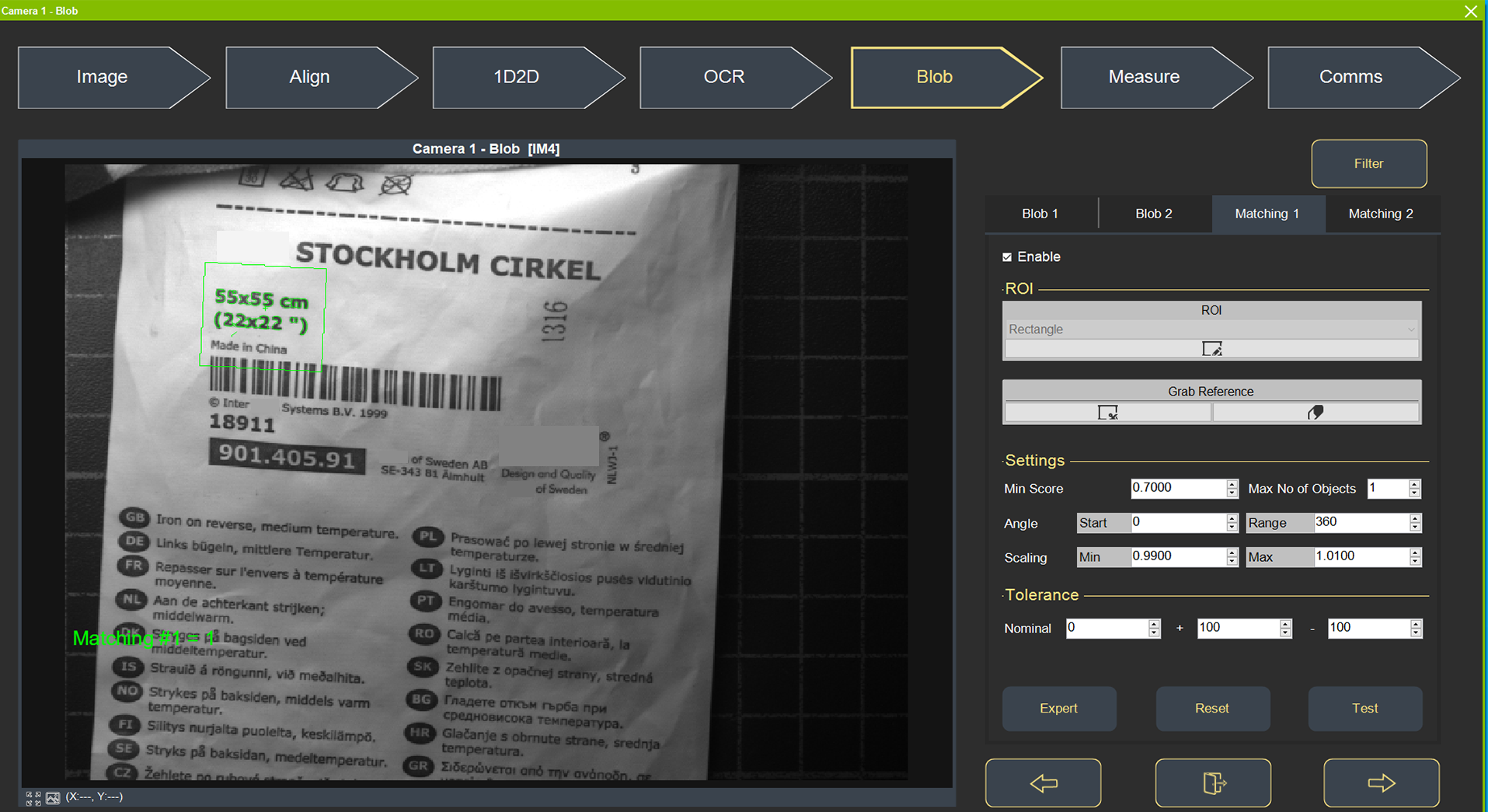Click the '(X:---, Y:---)' coordinate readout
The width and height of the screenshot is (1488, 812).
tap(94, 797)
